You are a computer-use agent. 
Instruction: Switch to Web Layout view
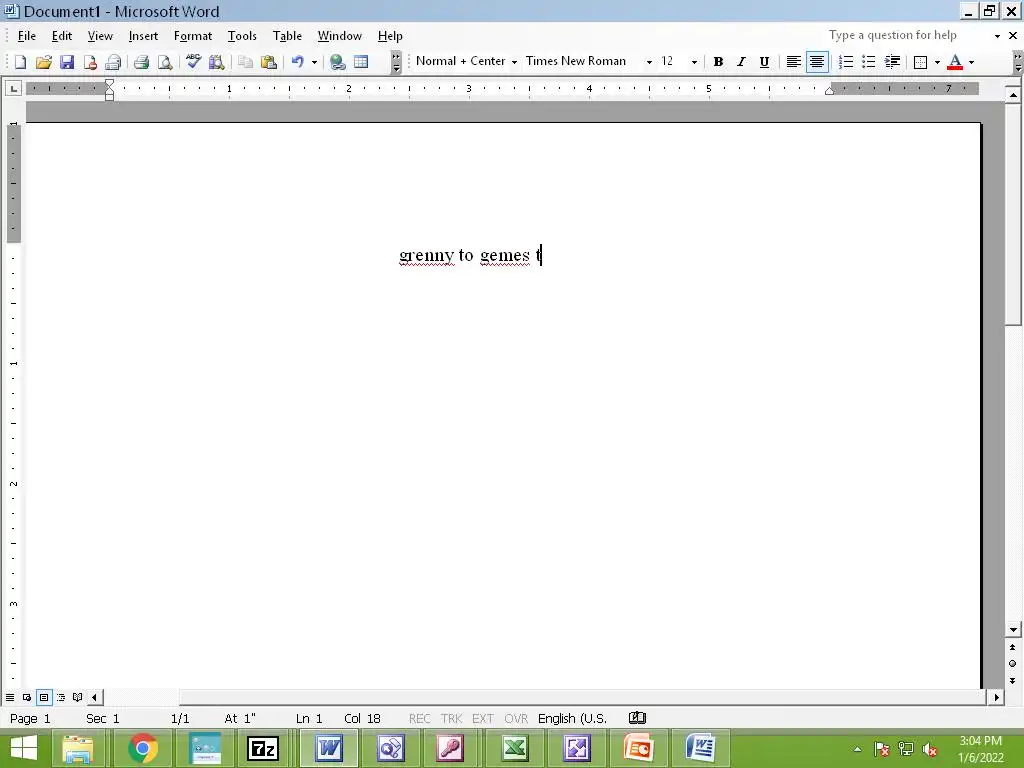(x=27, y=697)
